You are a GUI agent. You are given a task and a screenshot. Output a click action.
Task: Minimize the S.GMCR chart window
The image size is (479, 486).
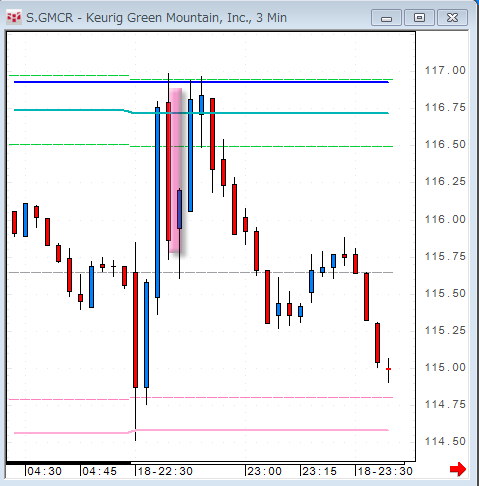coord(386,18)
